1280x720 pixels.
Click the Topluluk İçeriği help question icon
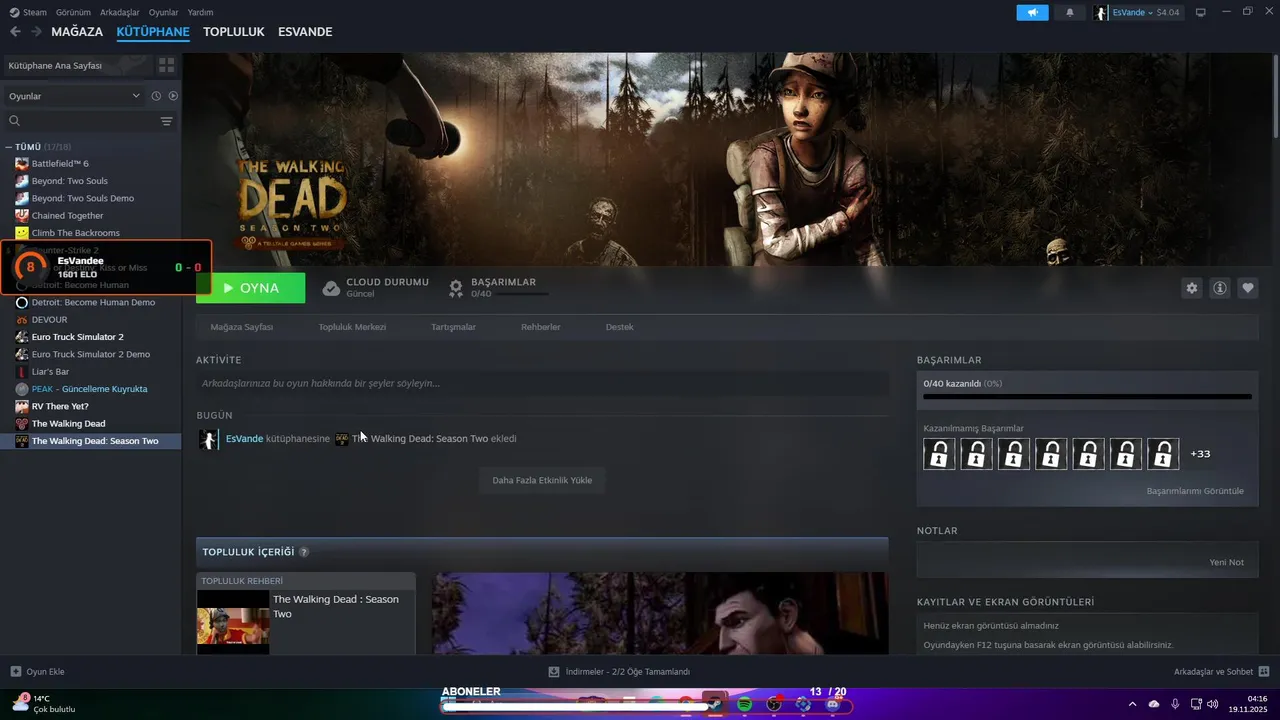pos(304,552)
